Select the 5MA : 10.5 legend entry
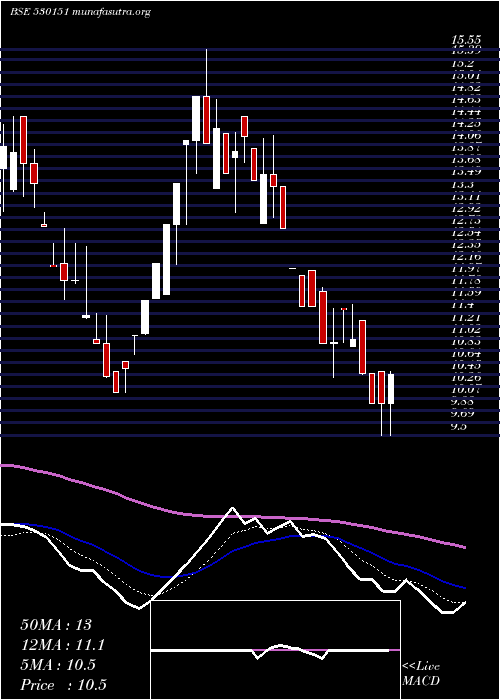Viewport: 500px width, 700px height. point(58,665)
